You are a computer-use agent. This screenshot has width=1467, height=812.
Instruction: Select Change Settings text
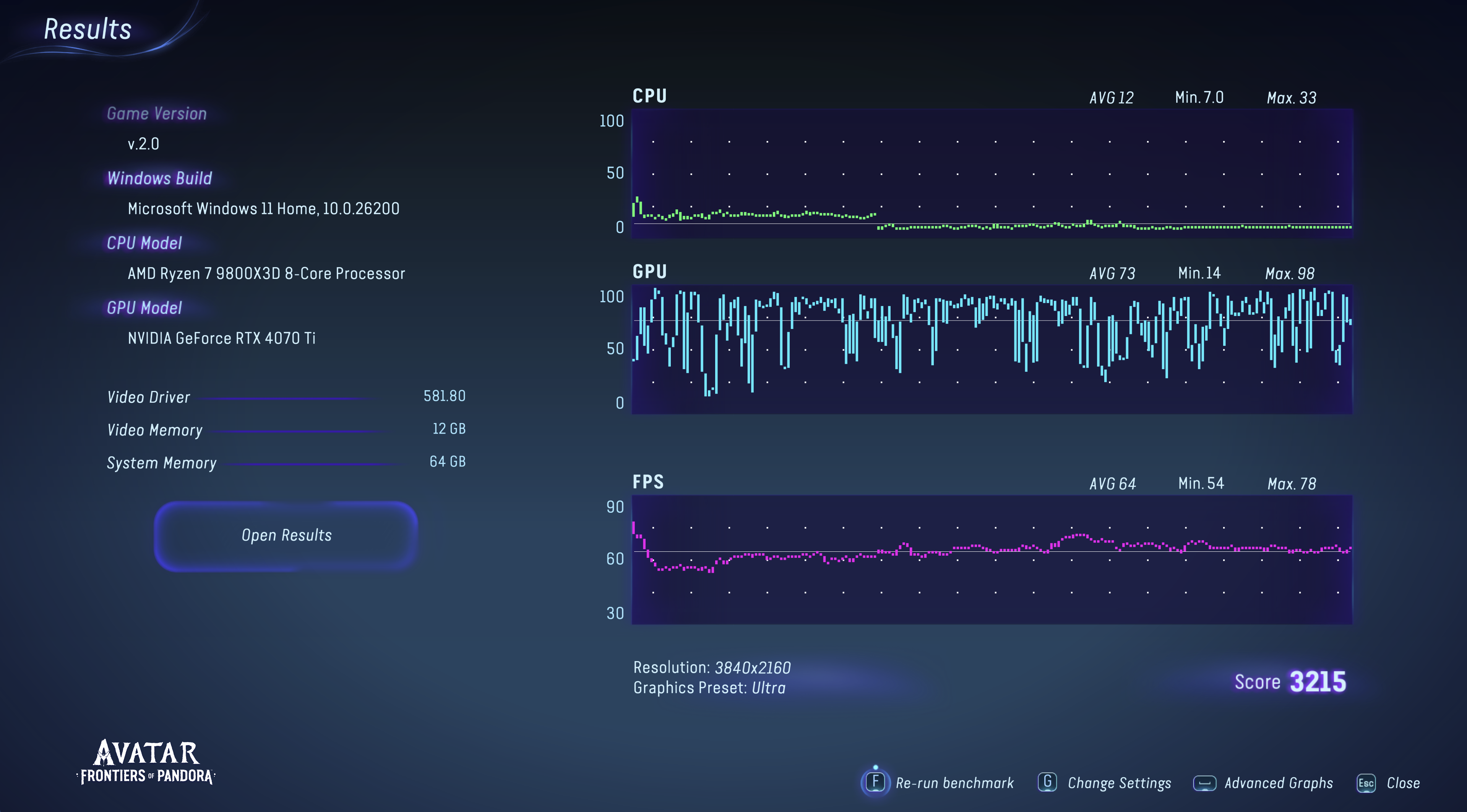point(1119,783)
